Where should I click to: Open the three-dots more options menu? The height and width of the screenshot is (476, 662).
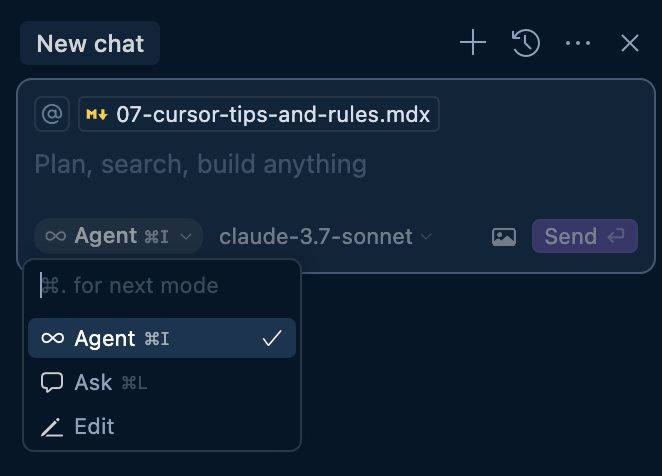coord(578,43)
